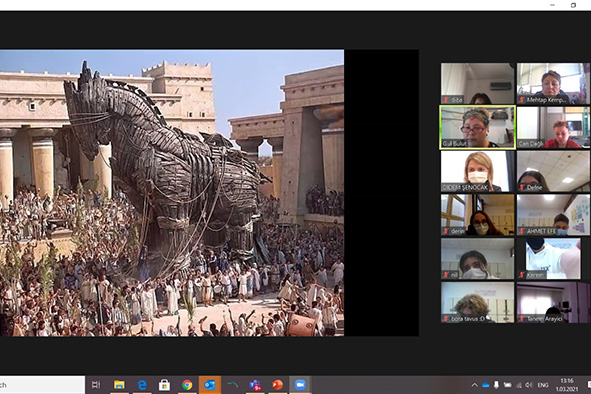The width and height of the screenshot is (591, 394).
Task: Click the shared Trojan horse image
Action: point(172,193)
